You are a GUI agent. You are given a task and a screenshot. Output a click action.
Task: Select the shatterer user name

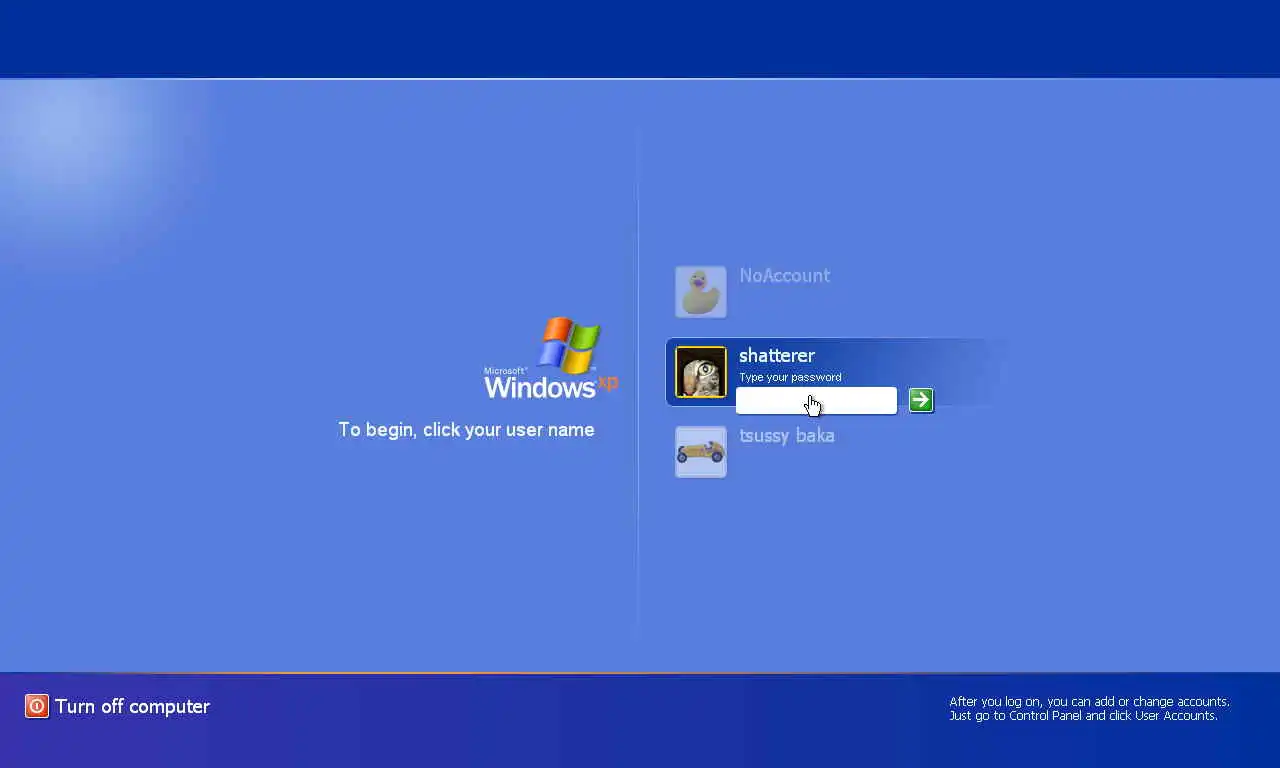[777, 356]
